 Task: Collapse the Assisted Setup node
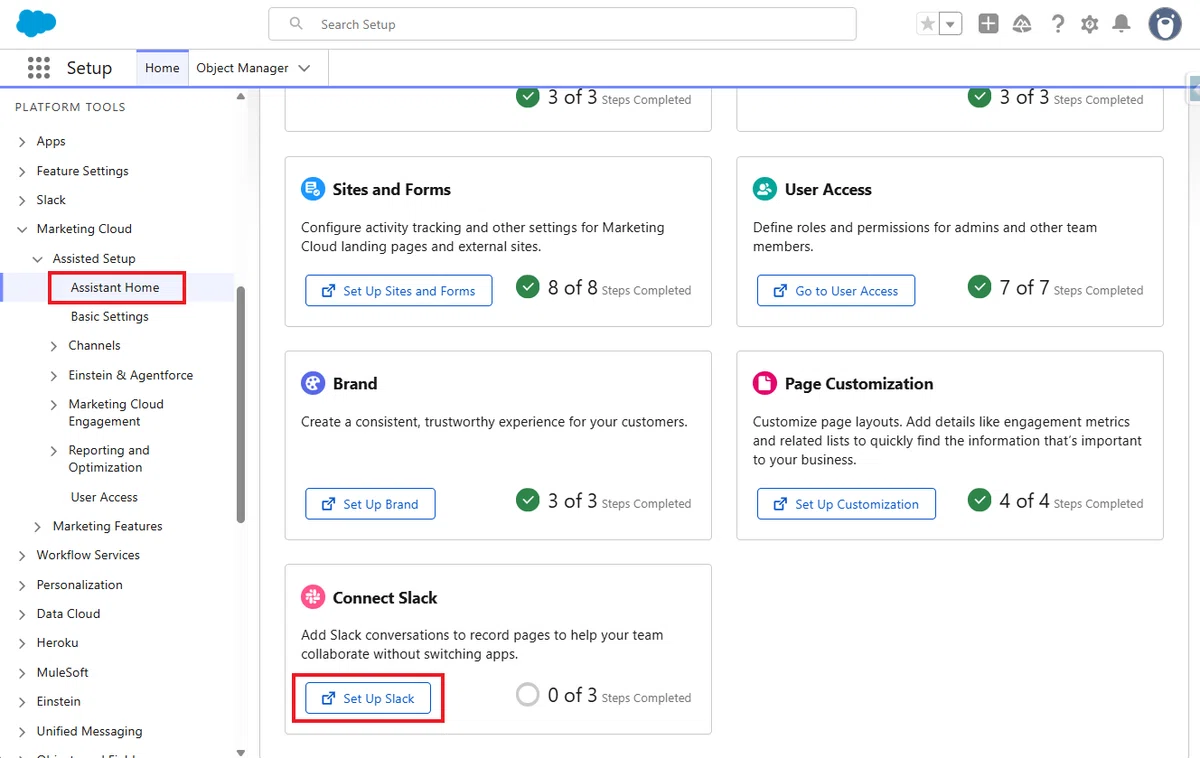tap(39, 259)
